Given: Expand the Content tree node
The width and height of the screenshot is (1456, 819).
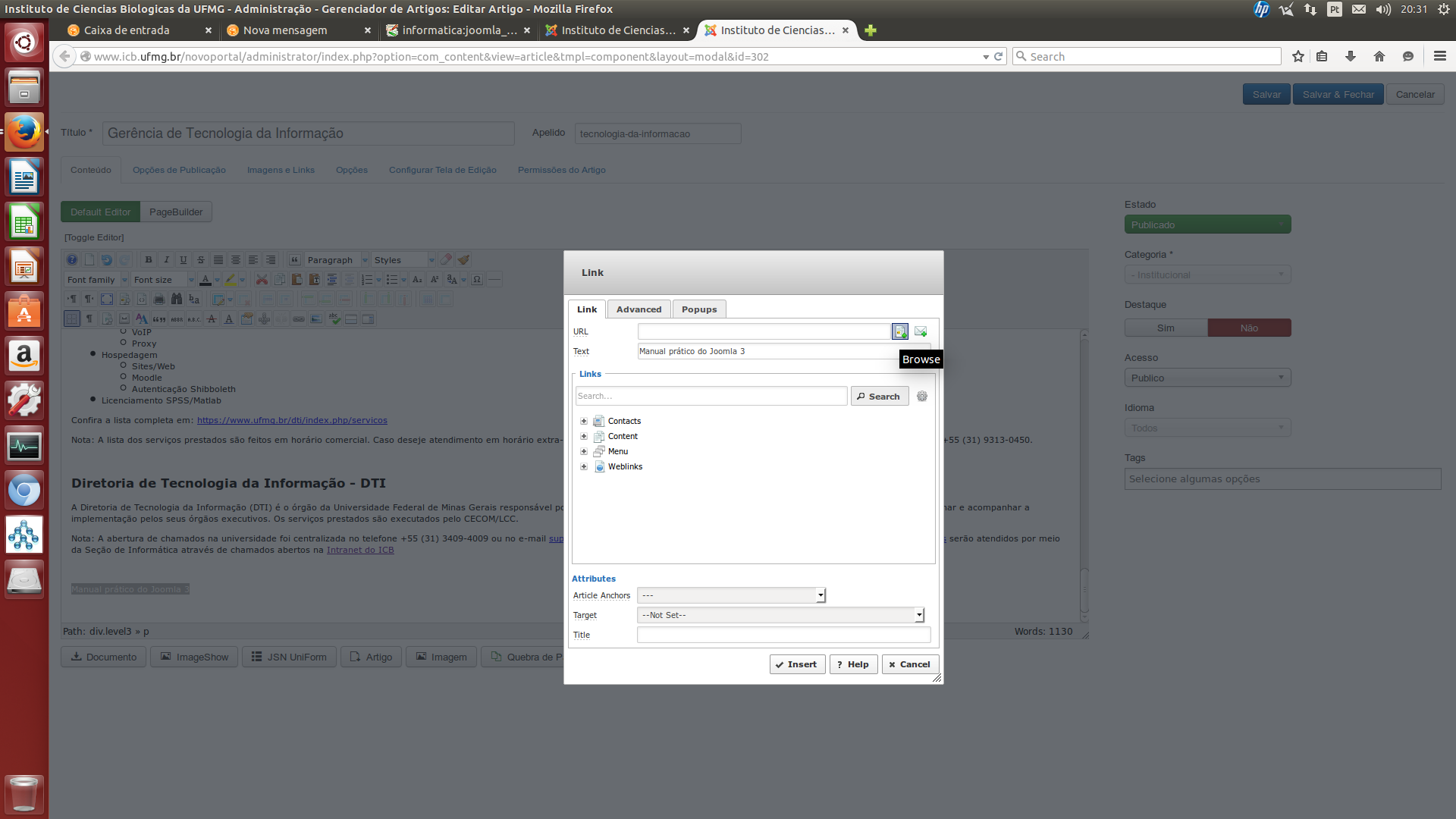Looking at the screenshot, I should pos(584,437).
